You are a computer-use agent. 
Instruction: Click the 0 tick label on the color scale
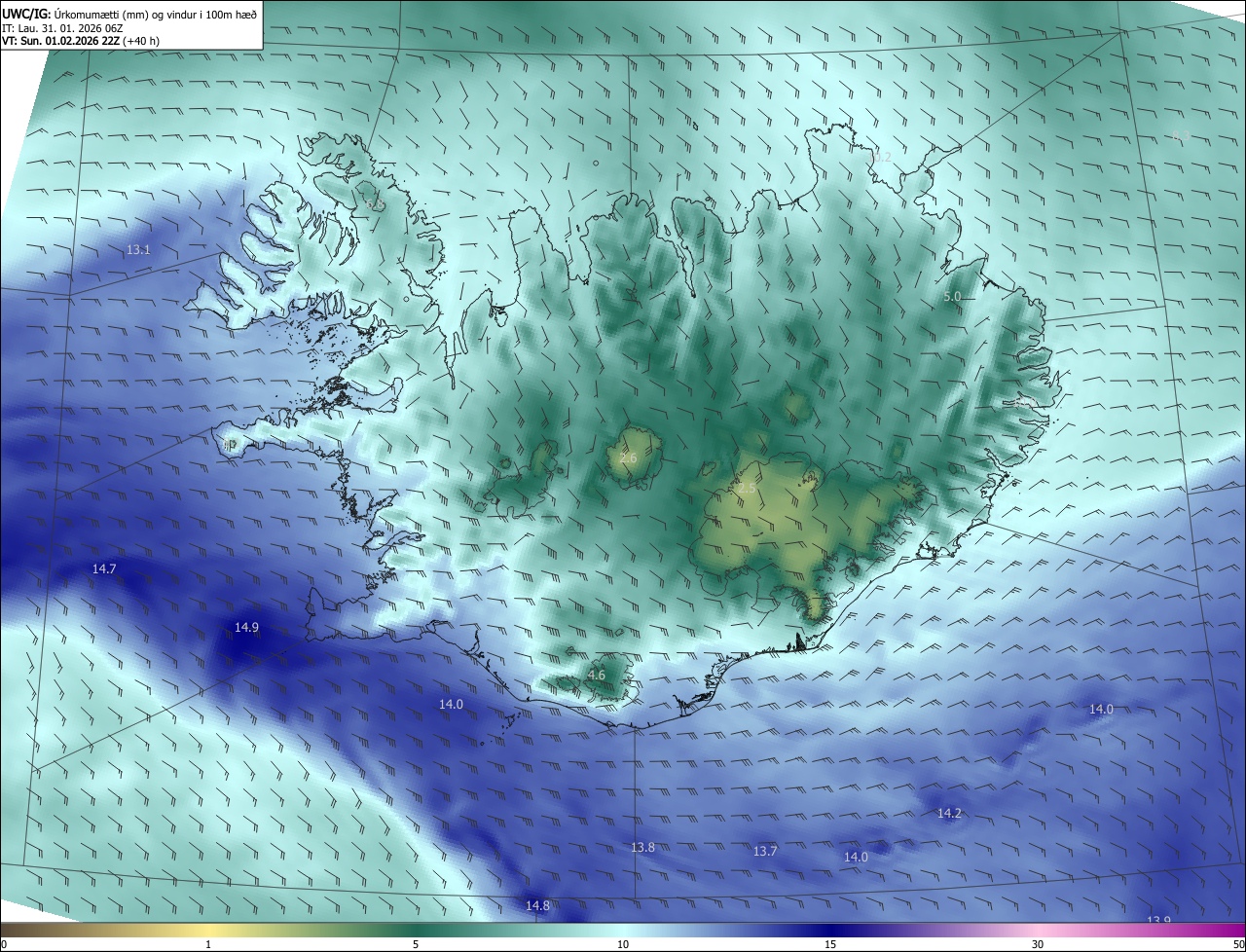(x=4, y=944)
